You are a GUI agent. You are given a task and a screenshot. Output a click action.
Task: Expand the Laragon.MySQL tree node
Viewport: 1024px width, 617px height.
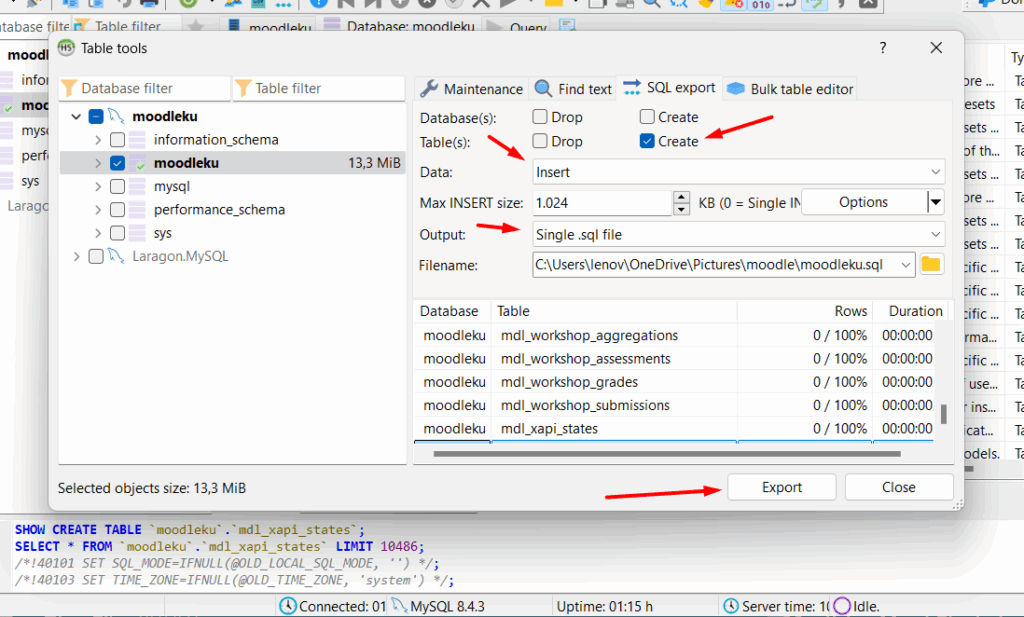pos(77,255)
